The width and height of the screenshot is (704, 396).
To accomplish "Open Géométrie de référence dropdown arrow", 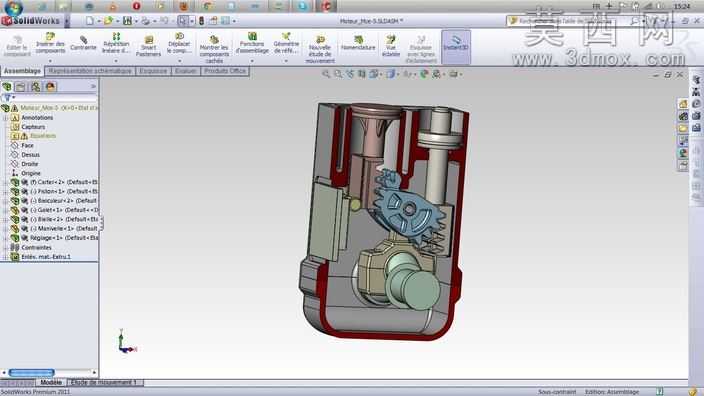I will [x=286, y=60].
